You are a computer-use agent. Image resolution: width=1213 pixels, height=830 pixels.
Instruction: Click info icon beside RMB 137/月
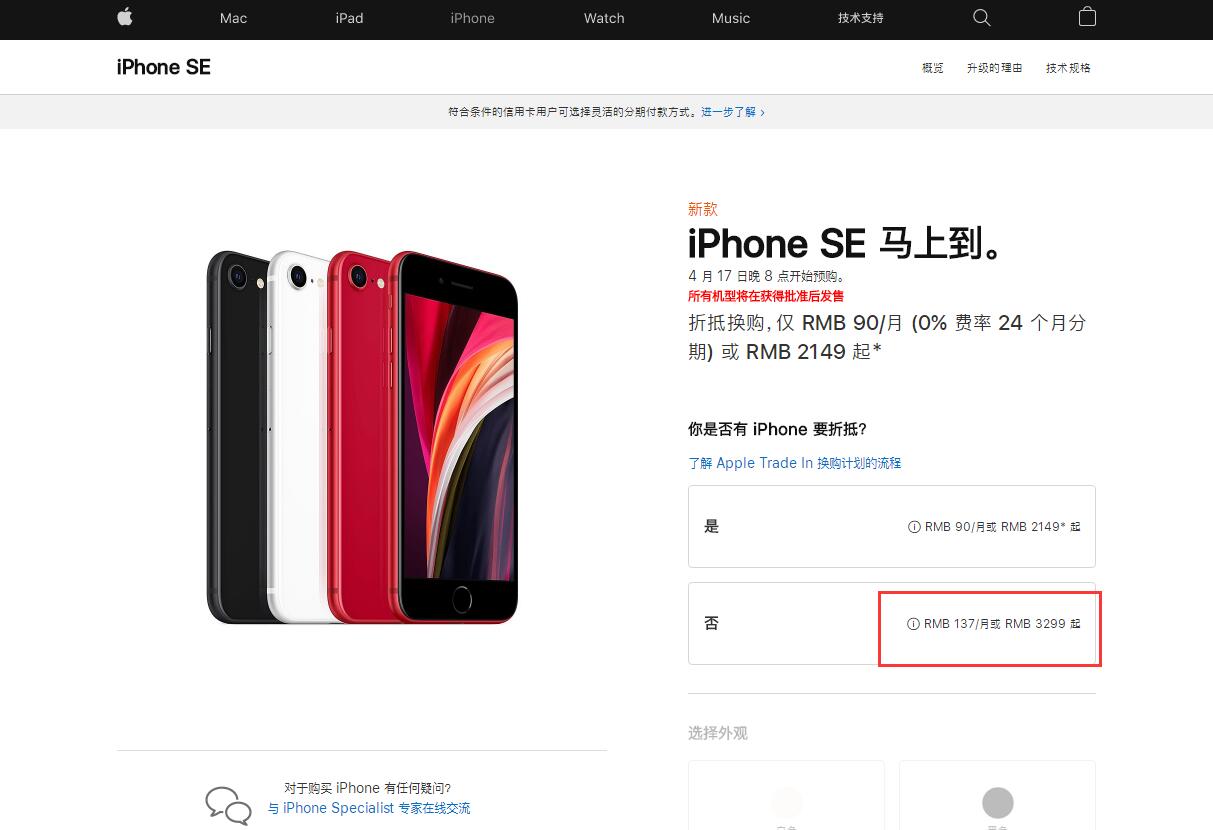[x=913, y=624]
